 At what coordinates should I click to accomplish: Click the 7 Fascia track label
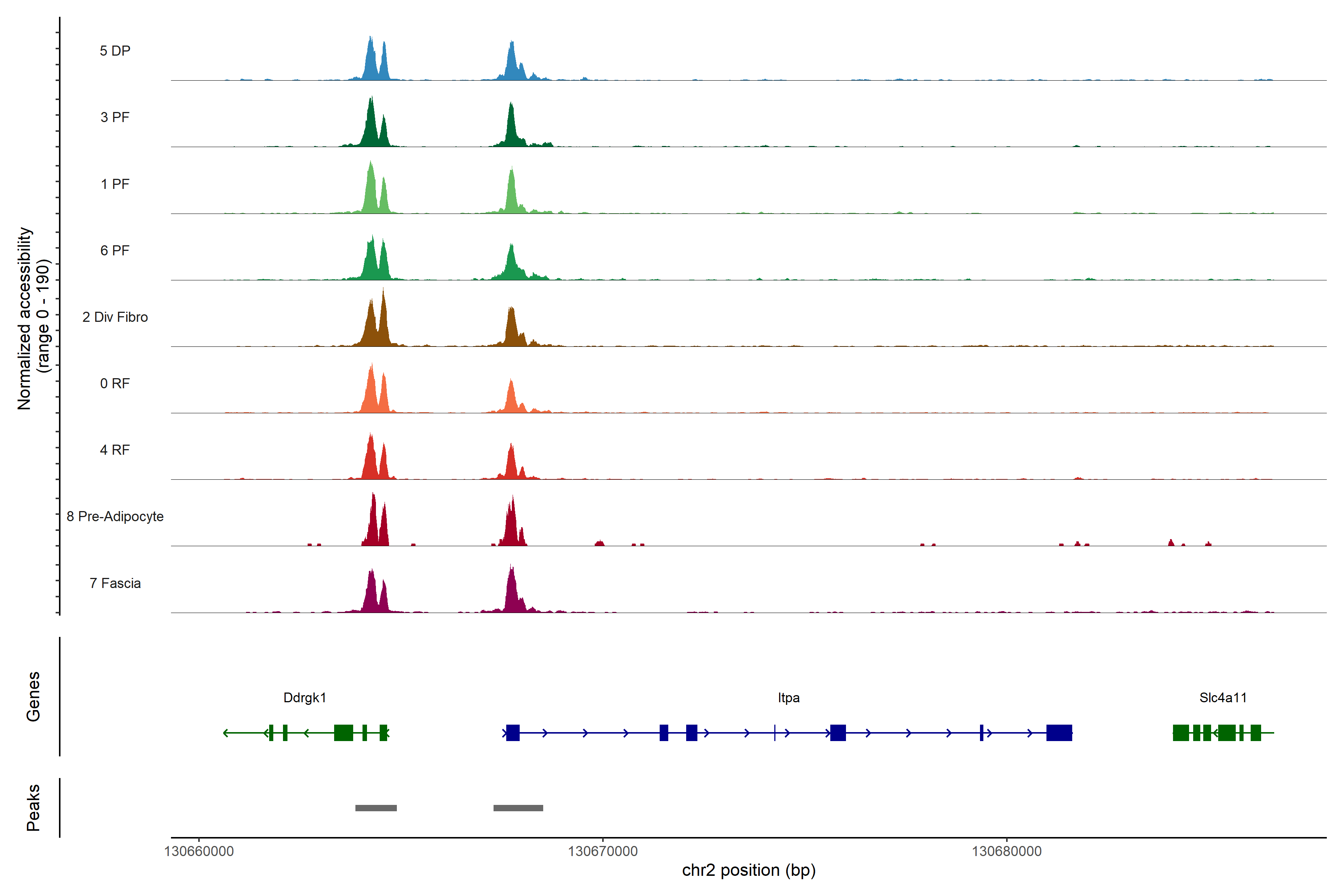coord(115,584)
